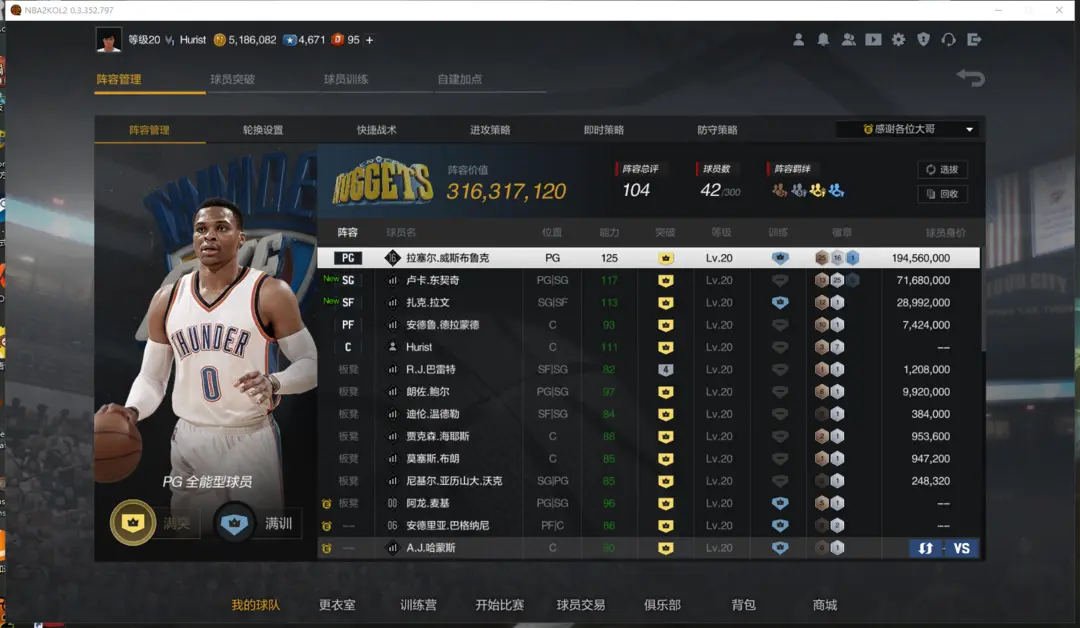Open the 感谢各位大哥 lineup dropdown

[909, 129]
